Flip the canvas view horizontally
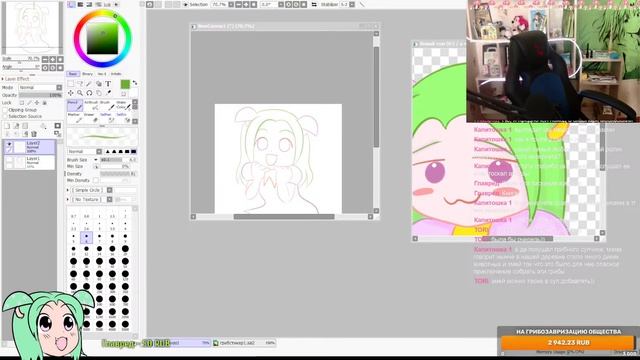Screen dimensions: 640x360 pyautogui.click(x=314, y=4)
